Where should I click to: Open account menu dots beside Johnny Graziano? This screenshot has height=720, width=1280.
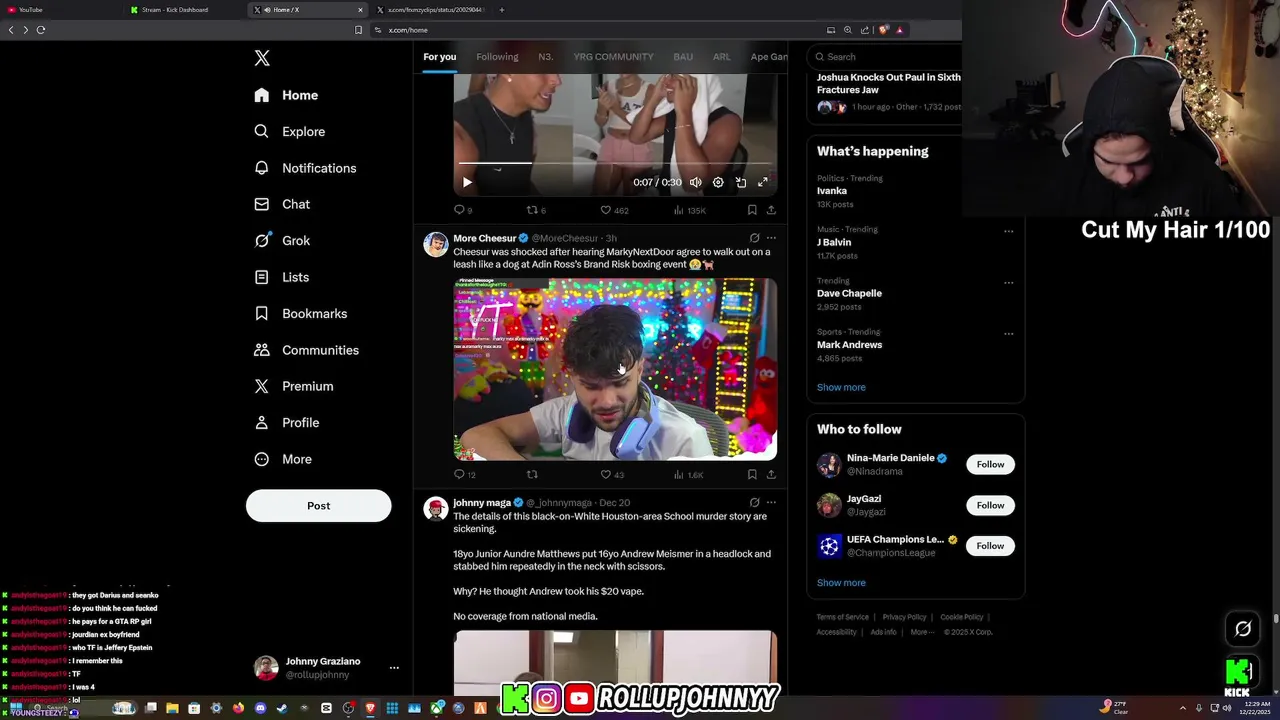[394, 668]
